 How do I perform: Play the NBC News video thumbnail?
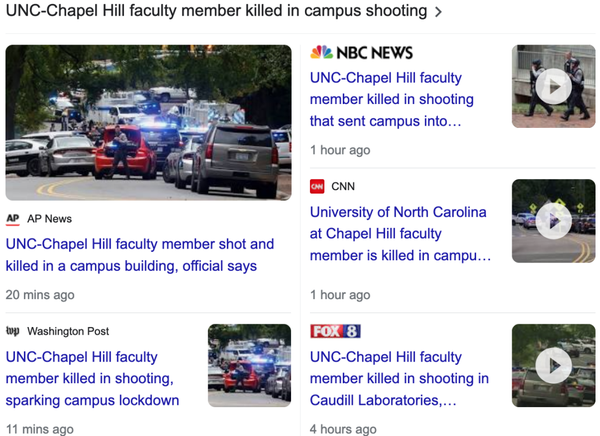point(553,87)
